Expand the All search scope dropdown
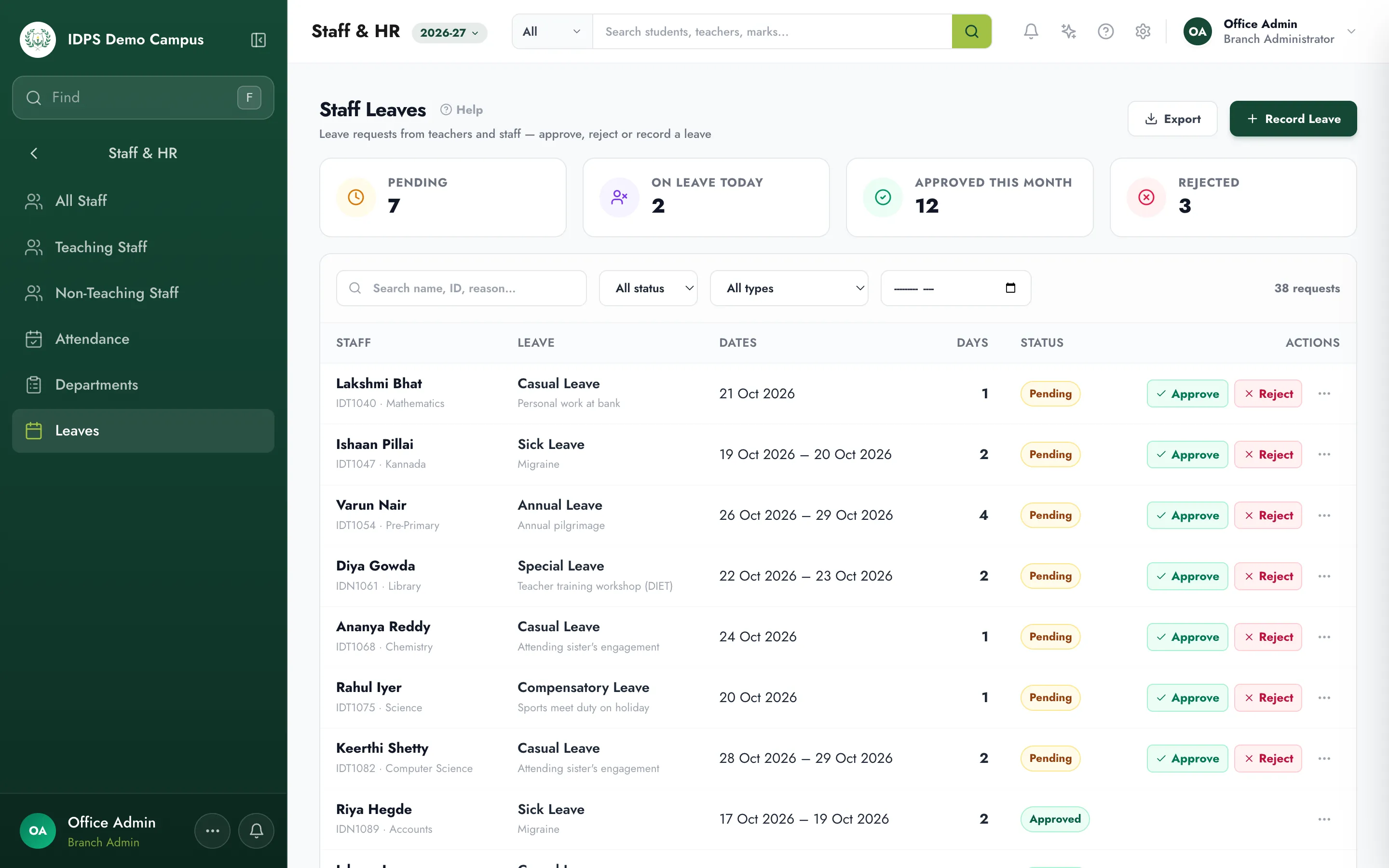The image size is (1389, 868). 552,31
